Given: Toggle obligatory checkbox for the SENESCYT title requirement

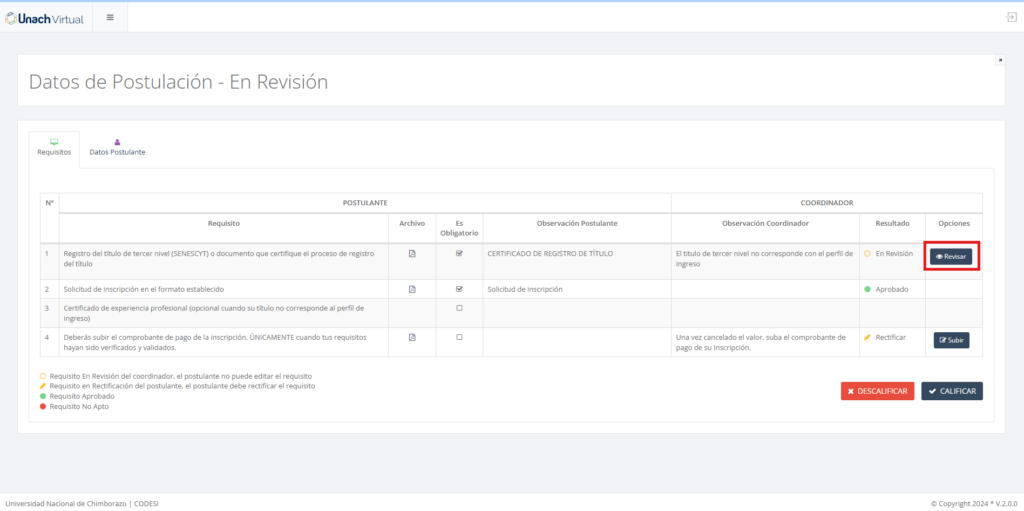Looking at the screenshot, I should [x=459, y=254].
